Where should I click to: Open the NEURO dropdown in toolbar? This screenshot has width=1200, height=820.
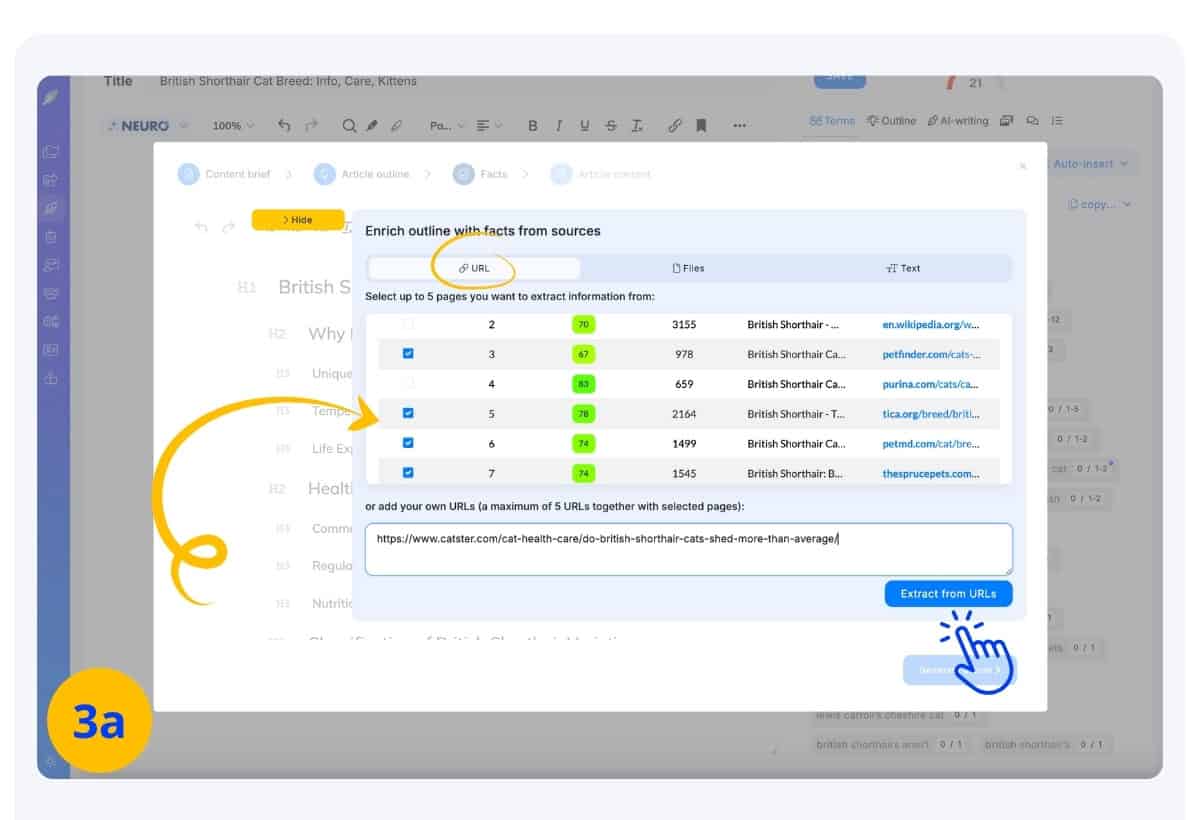tap(148, 126)
